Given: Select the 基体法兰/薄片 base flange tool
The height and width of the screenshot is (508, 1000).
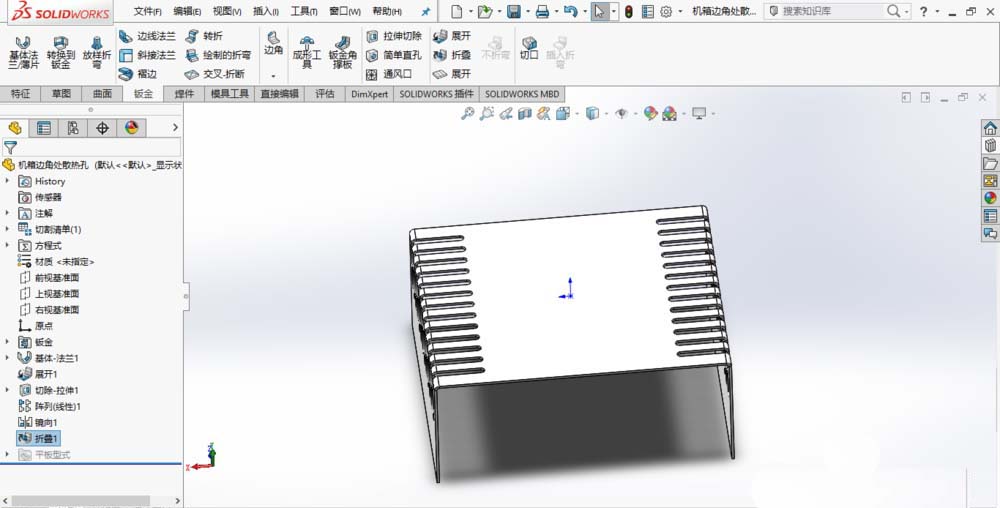Looking at the screenshot, I should (x=23, y=52).
